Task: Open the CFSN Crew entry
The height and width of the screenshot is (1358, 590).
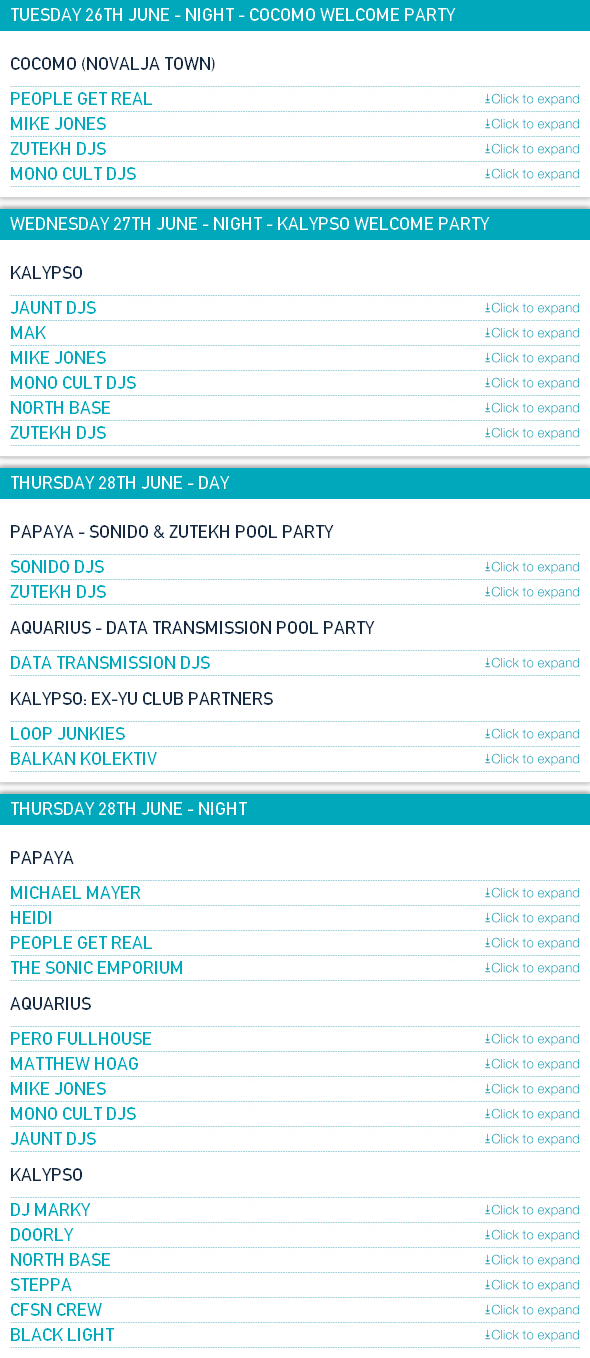Action: (x=56, y=1310)
